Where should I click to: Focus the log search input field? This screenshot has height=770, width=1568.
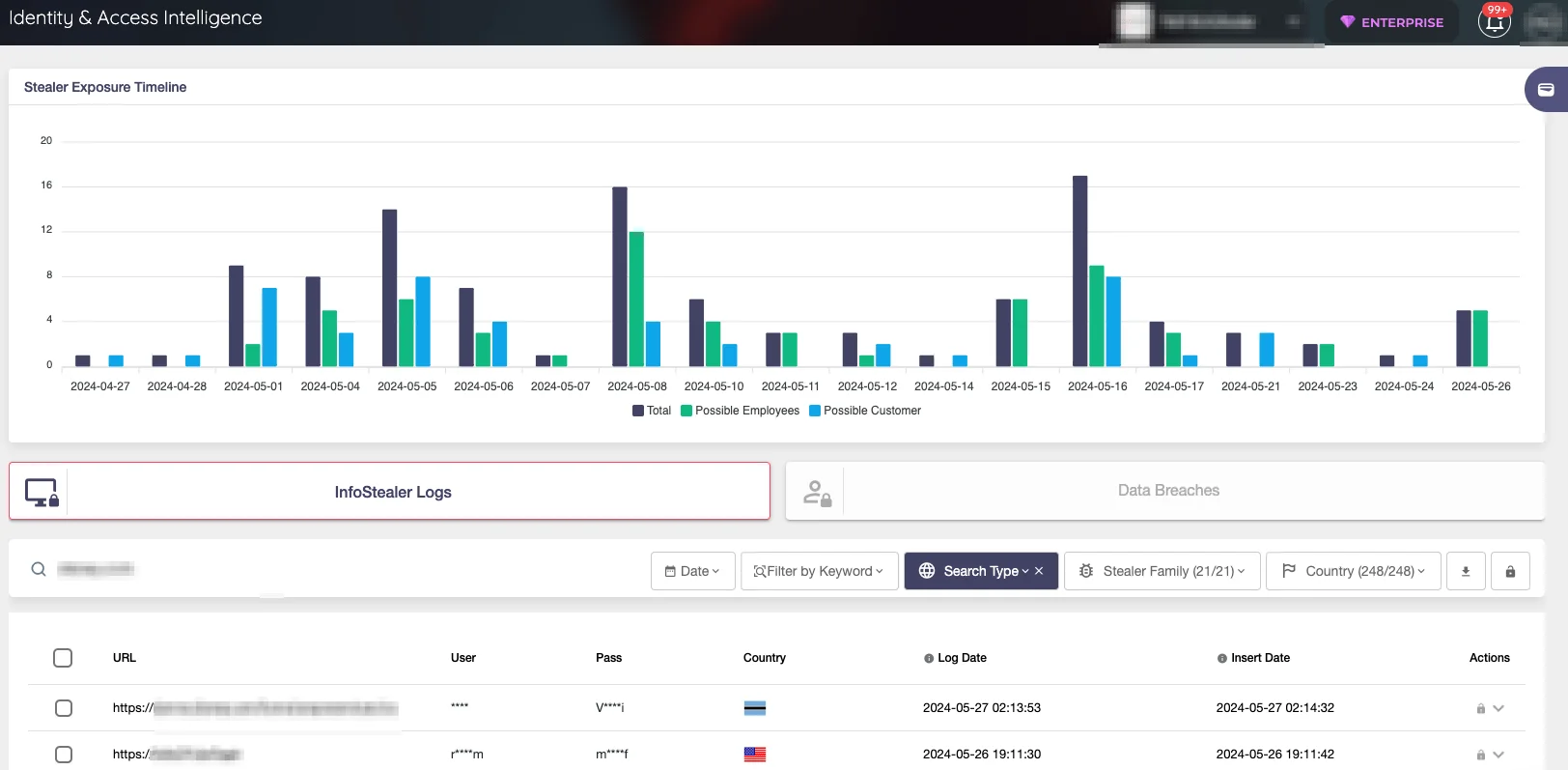[338, 569]
